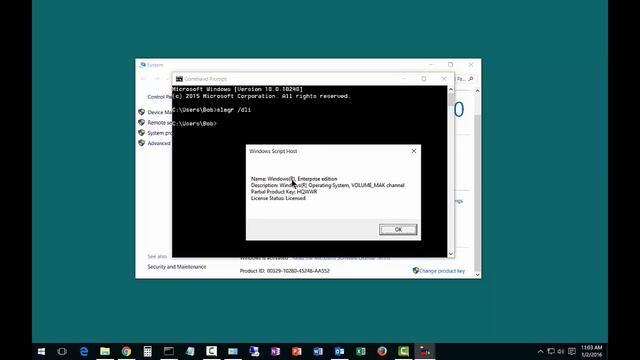The image size is (640, 360).
Task: Click the VOLUME_MAK channel Description line
Action: [327, 185]
